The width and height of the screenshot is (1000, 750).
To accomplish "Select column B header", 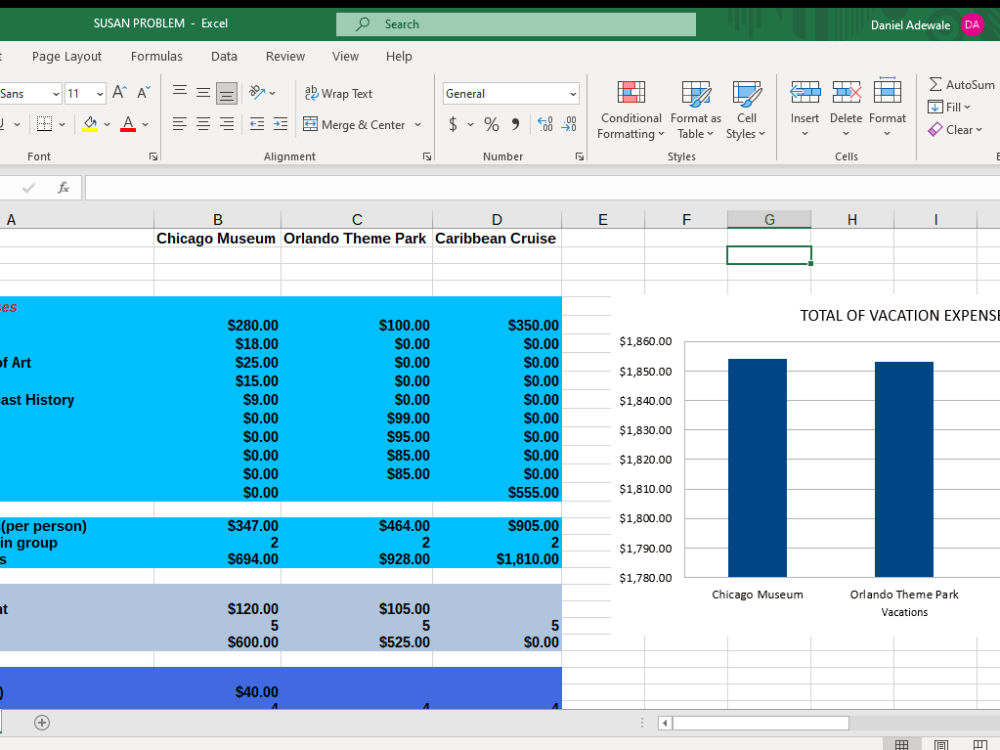I will point(217,219).
